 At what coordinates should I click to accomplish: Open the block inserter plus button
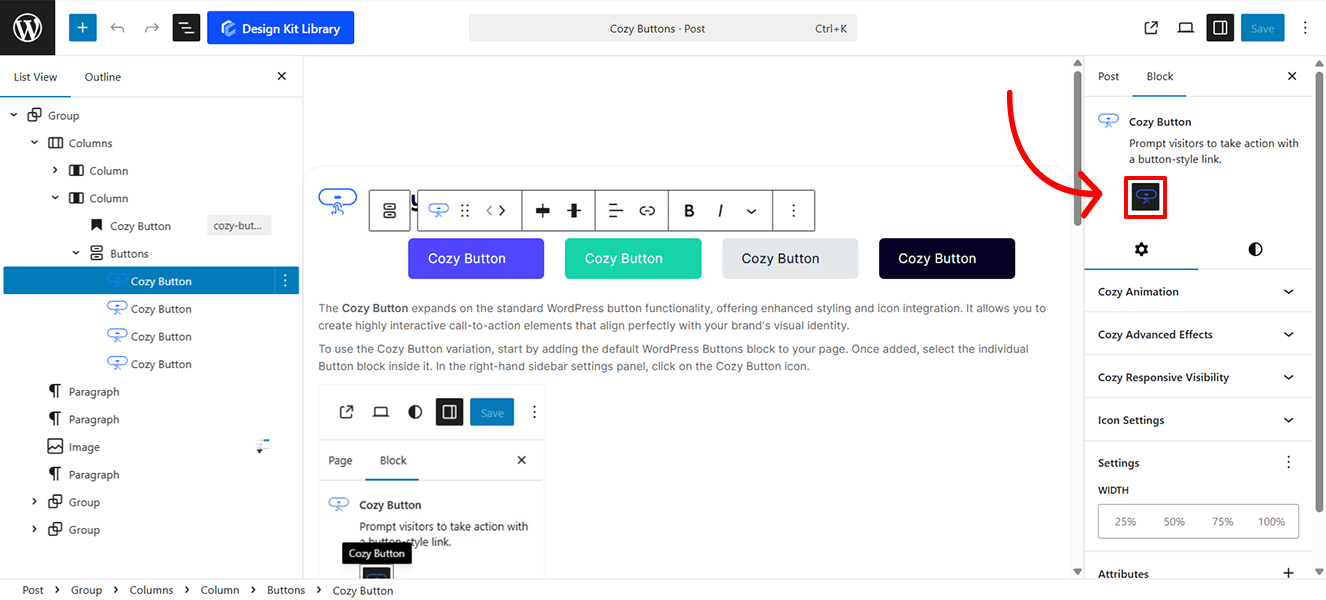click(83, 28)
